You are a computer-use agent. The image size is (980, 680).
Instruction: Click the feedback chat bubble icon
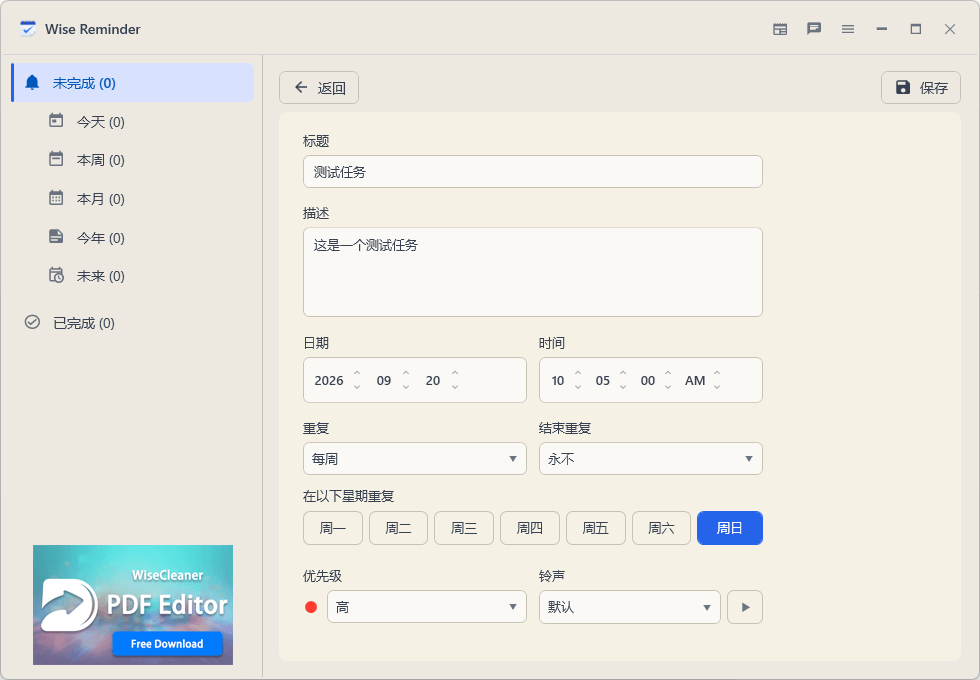813,29
